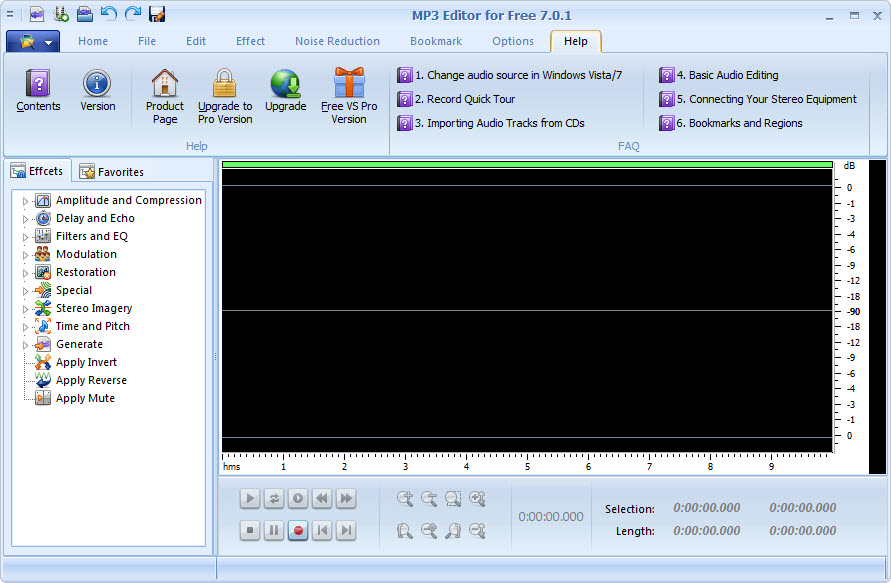Switch to the Home ribbon tab

point(93,41)
